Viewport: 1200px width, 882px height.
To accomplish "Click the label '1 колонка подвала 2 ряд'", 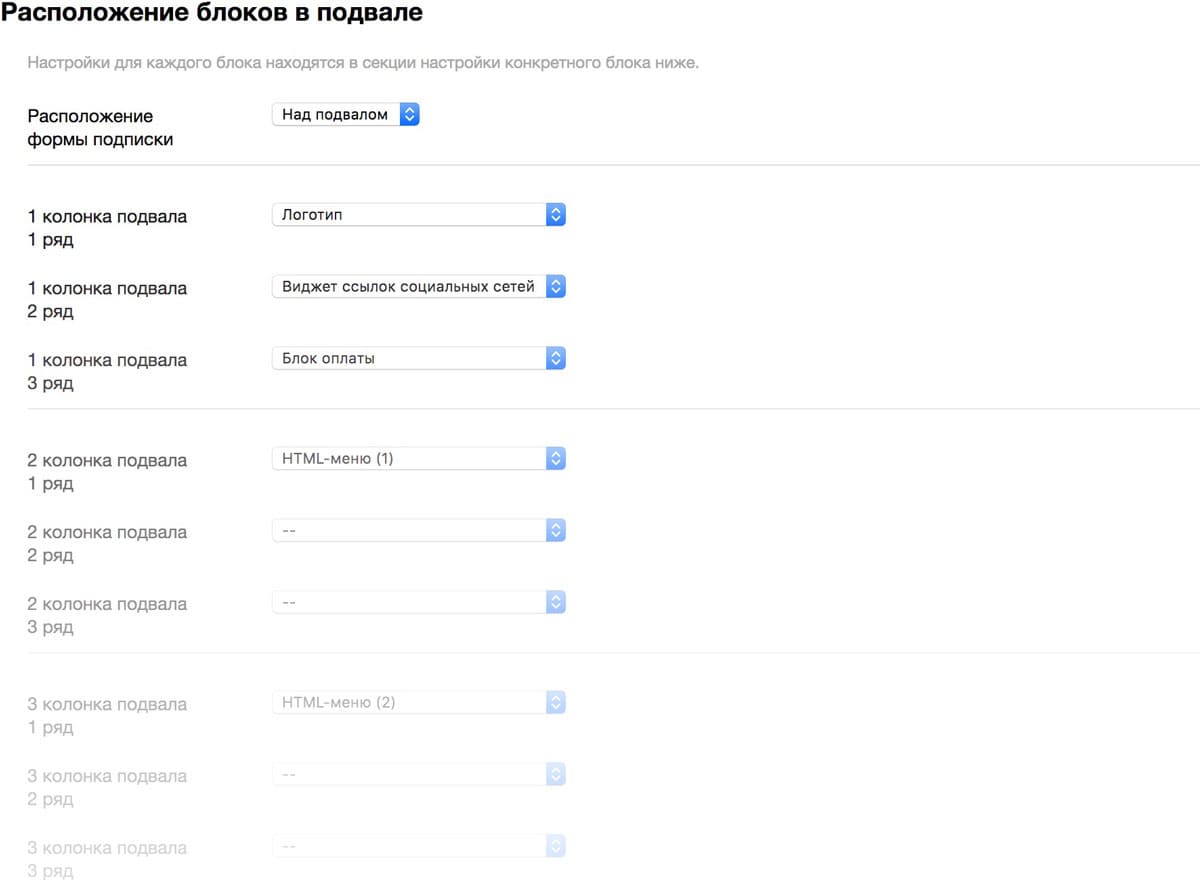I will click(107, 300).
